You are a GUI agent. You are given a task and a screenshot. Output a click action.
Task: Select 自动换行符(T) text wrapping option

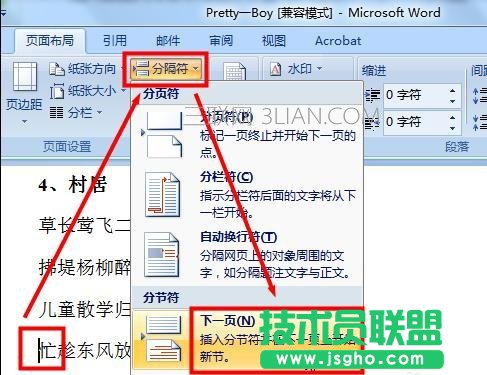pos(247,255)
